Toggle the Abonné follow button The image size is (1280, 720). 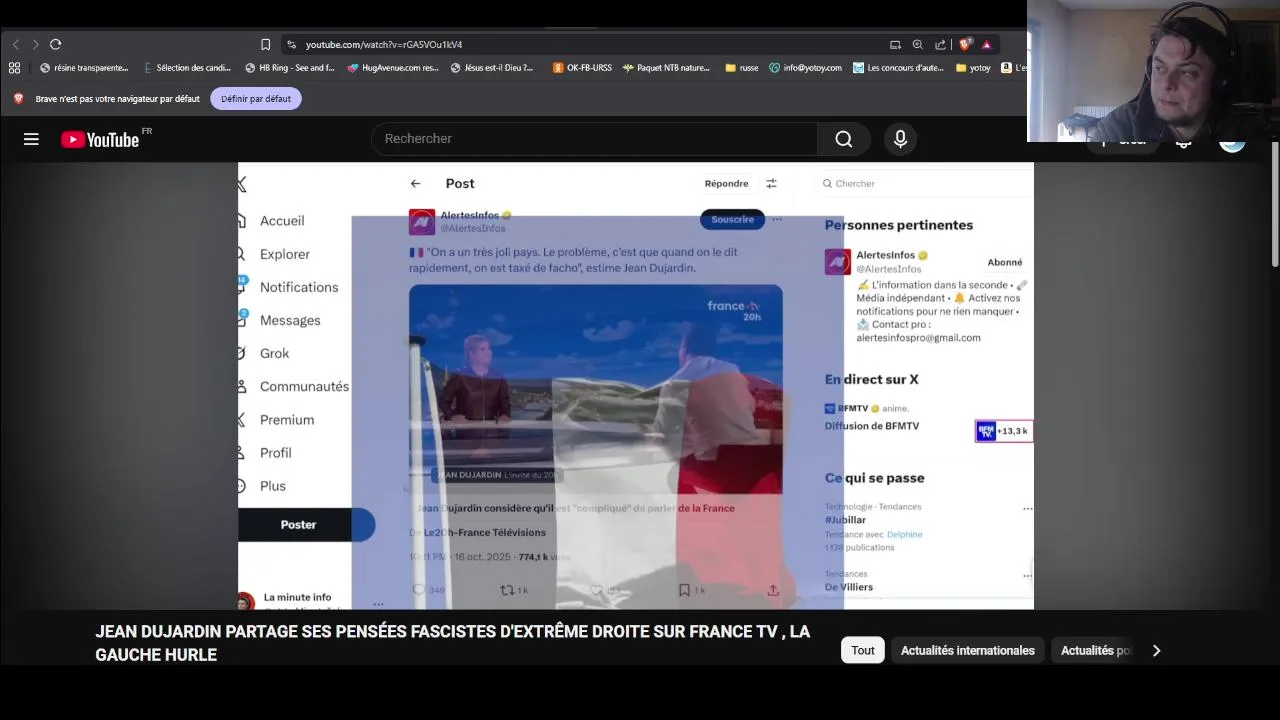[x=1004, y=262]
